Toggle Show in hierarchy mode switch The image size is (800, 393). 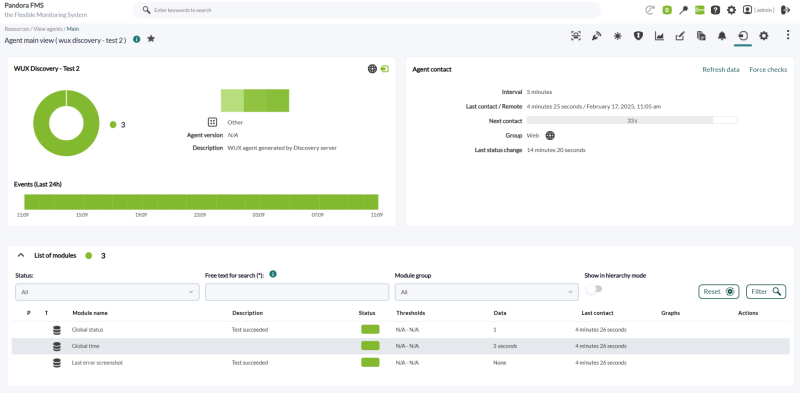click(x=594, y=289)
